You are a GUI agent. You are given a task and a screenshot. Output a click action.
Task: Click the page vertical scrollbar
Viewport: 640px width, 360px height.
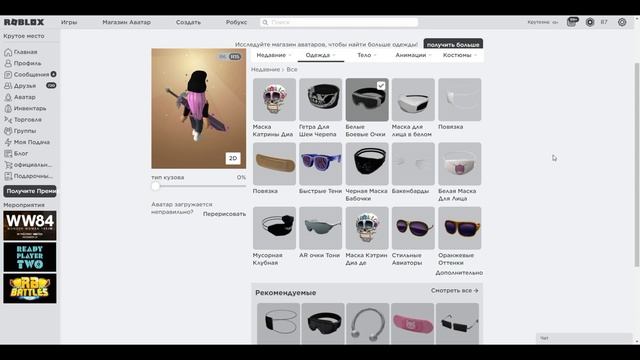coord(637,165)
